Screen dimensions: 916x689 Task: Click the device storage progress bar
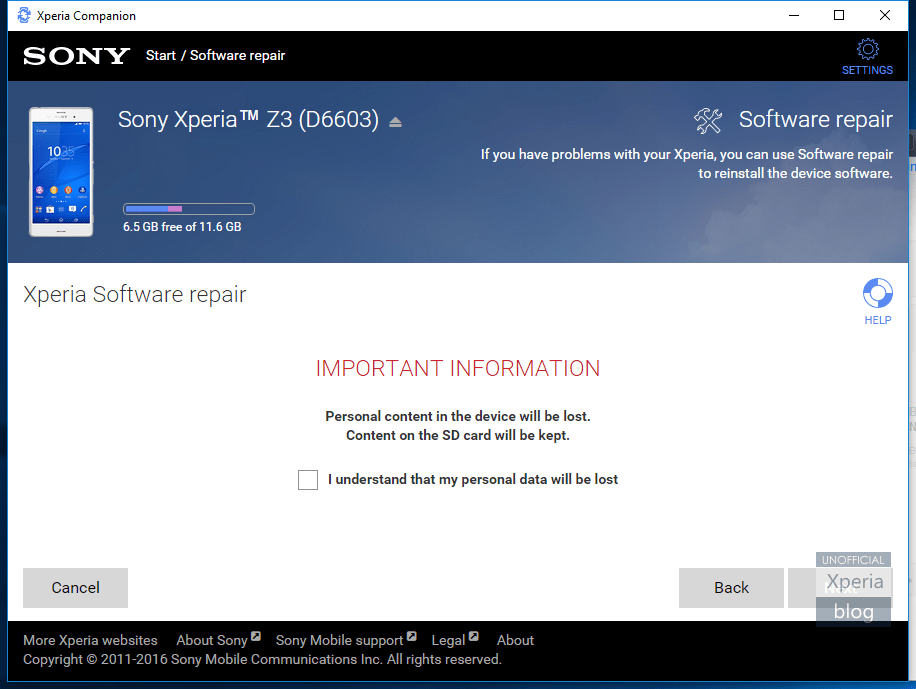tap(188, 208)
